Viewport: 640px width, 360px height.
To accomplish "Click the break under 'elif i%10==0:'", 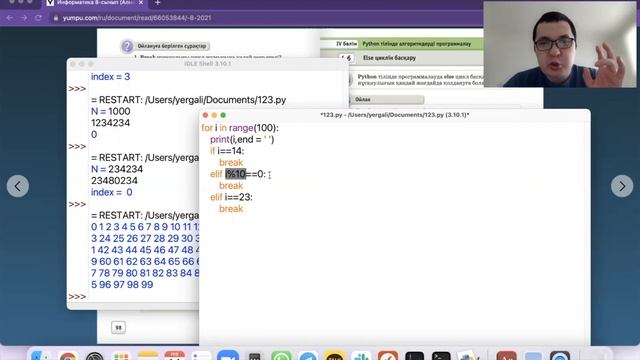I will click(231, 186).
